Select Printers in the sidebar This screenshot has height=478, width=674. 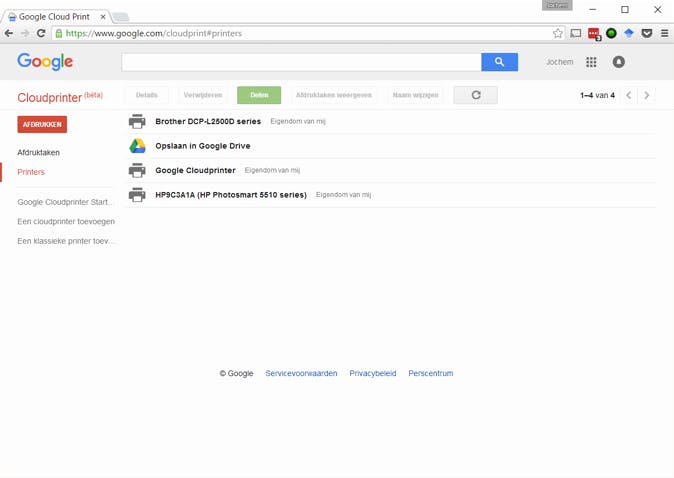[x=31, y=172]
